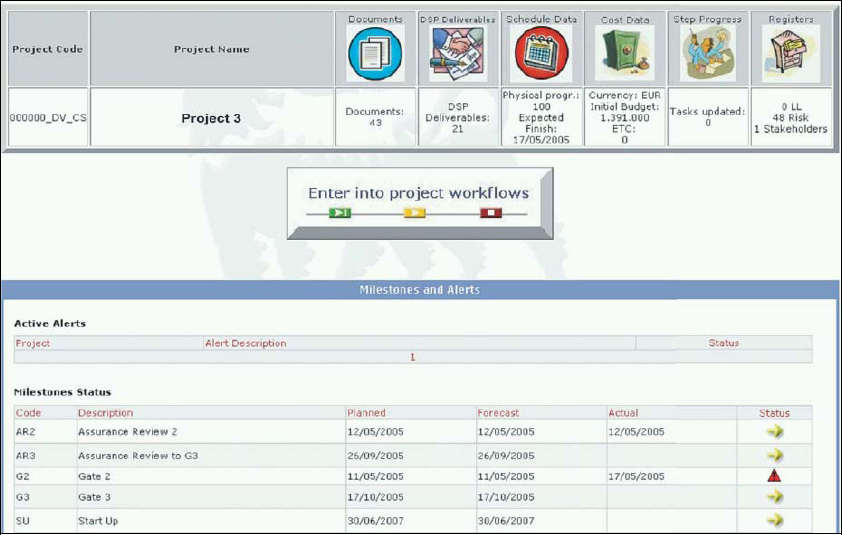Select the Start Up description
This screenshot has width=842, height=535.
[x=98, y=520]
